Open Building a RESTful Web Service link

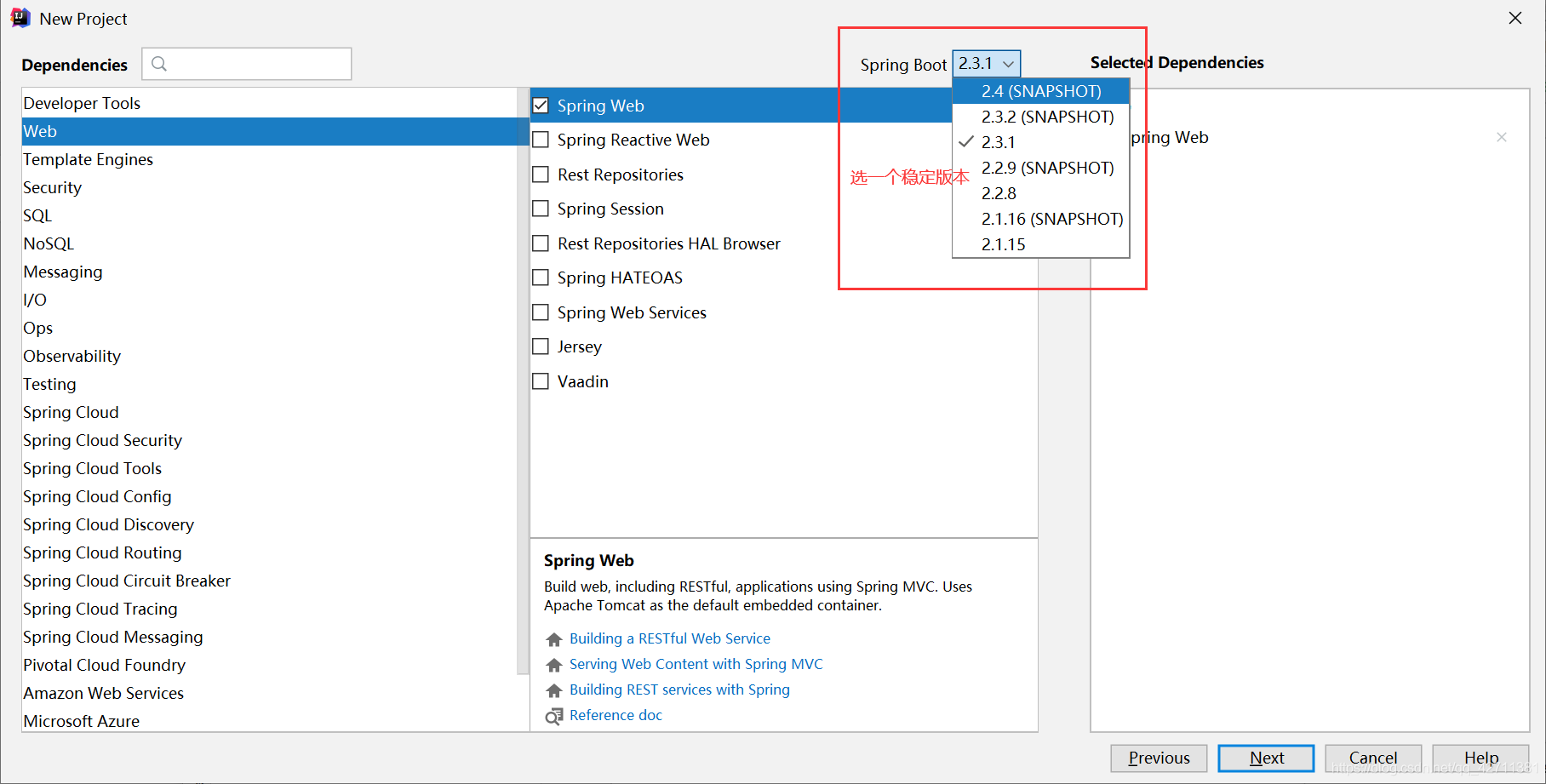point(670,638)
